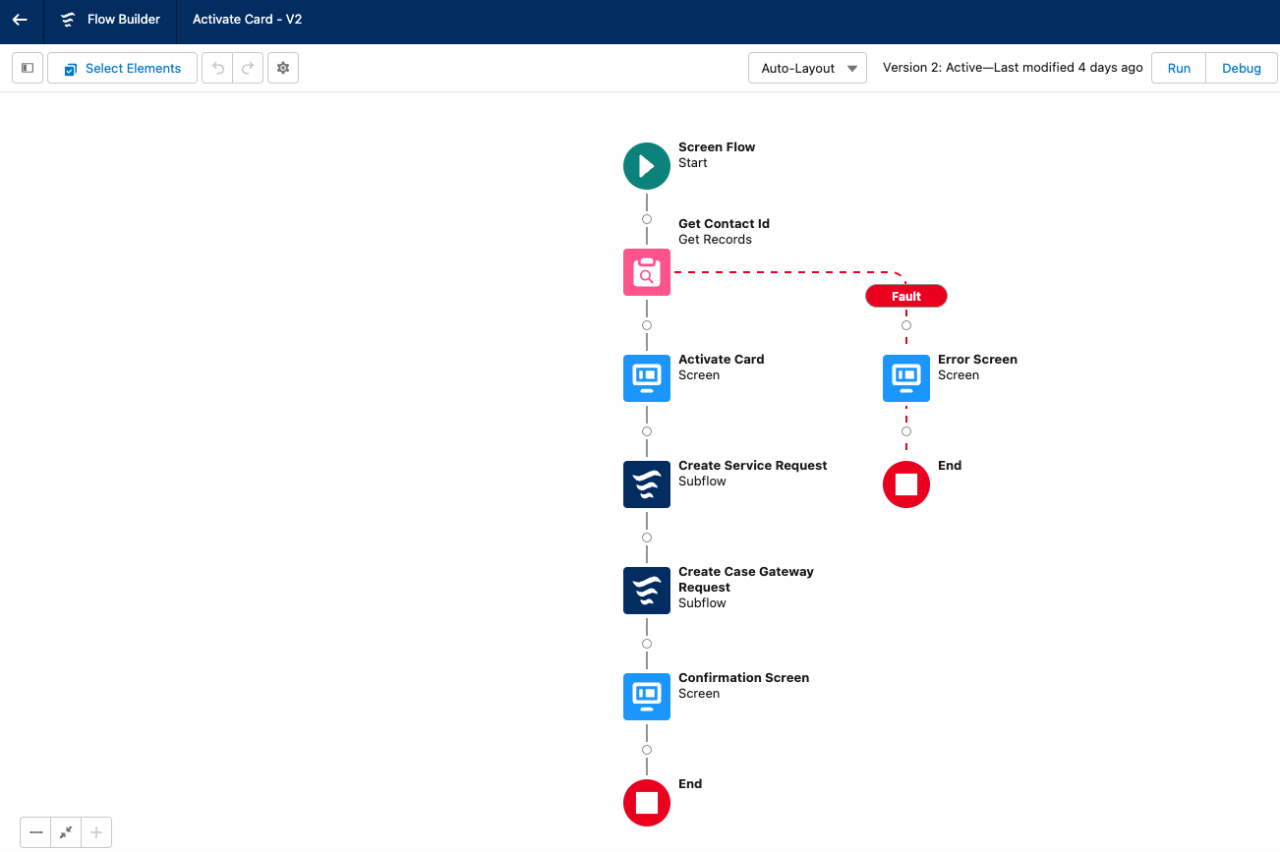Image resolution: width=1280 pixels, height=852 pixels.
Task: Add element after Create Service Request
Action: [647, 537]
